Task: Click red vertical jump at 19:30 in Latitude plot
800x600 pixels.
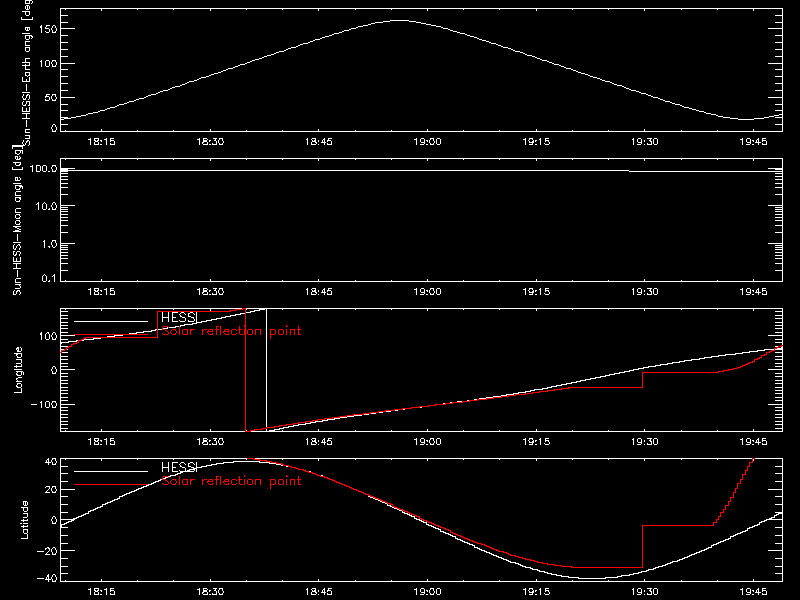Action: coord(642,546)
